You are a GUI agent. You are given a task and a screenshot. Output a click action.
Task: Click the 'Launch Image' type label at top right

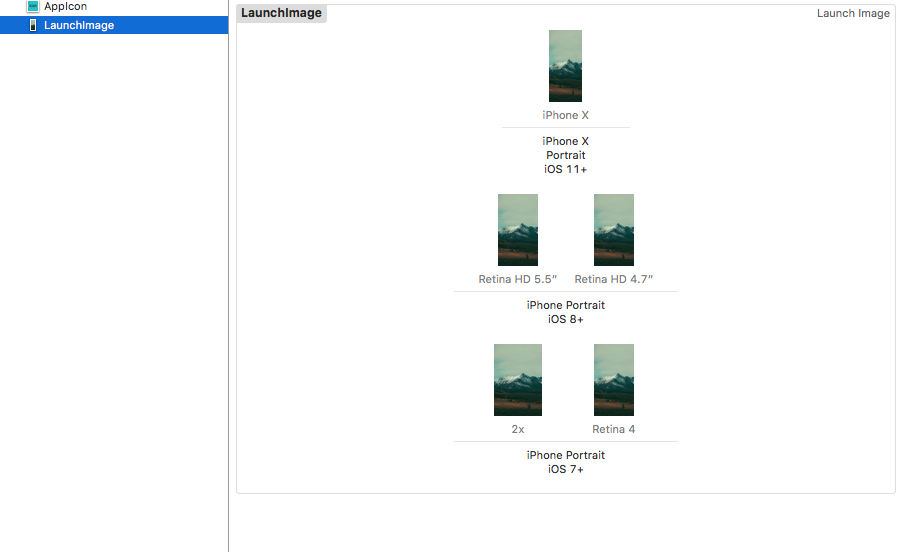(x=852, y=13)
